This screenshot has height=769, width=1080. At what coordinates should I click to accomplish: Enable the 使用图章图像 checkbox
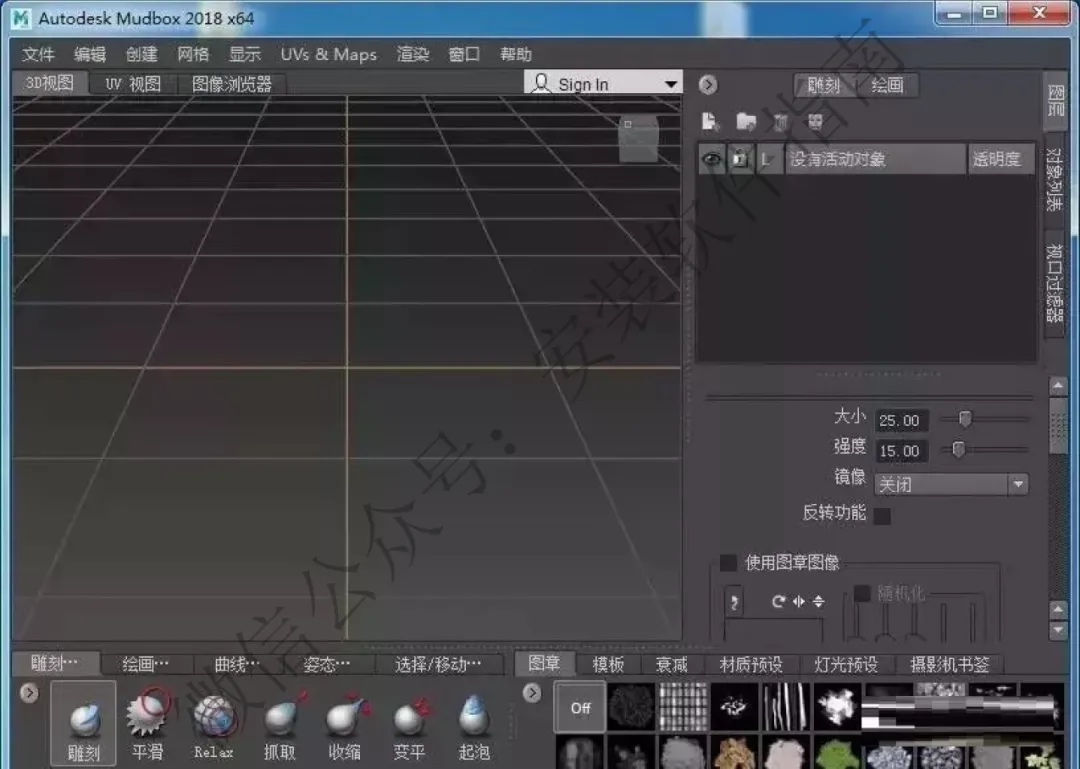728,562
